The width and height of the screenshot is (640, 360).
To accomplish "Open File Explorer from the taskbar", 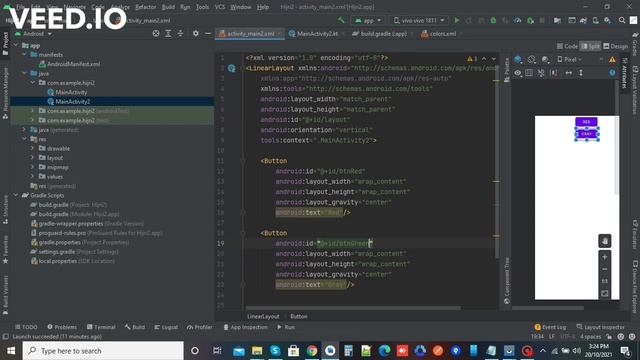I will point(257,351).
